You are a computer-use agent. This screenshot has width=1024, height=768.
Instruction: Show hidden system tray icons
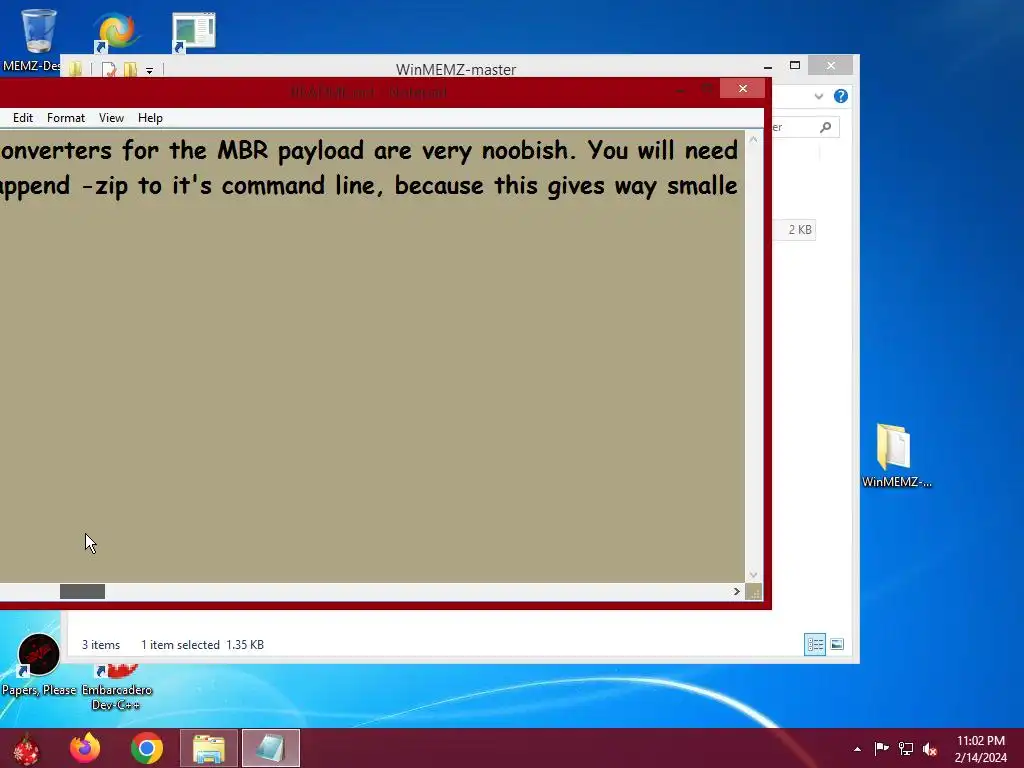click(x=857, y=749)
